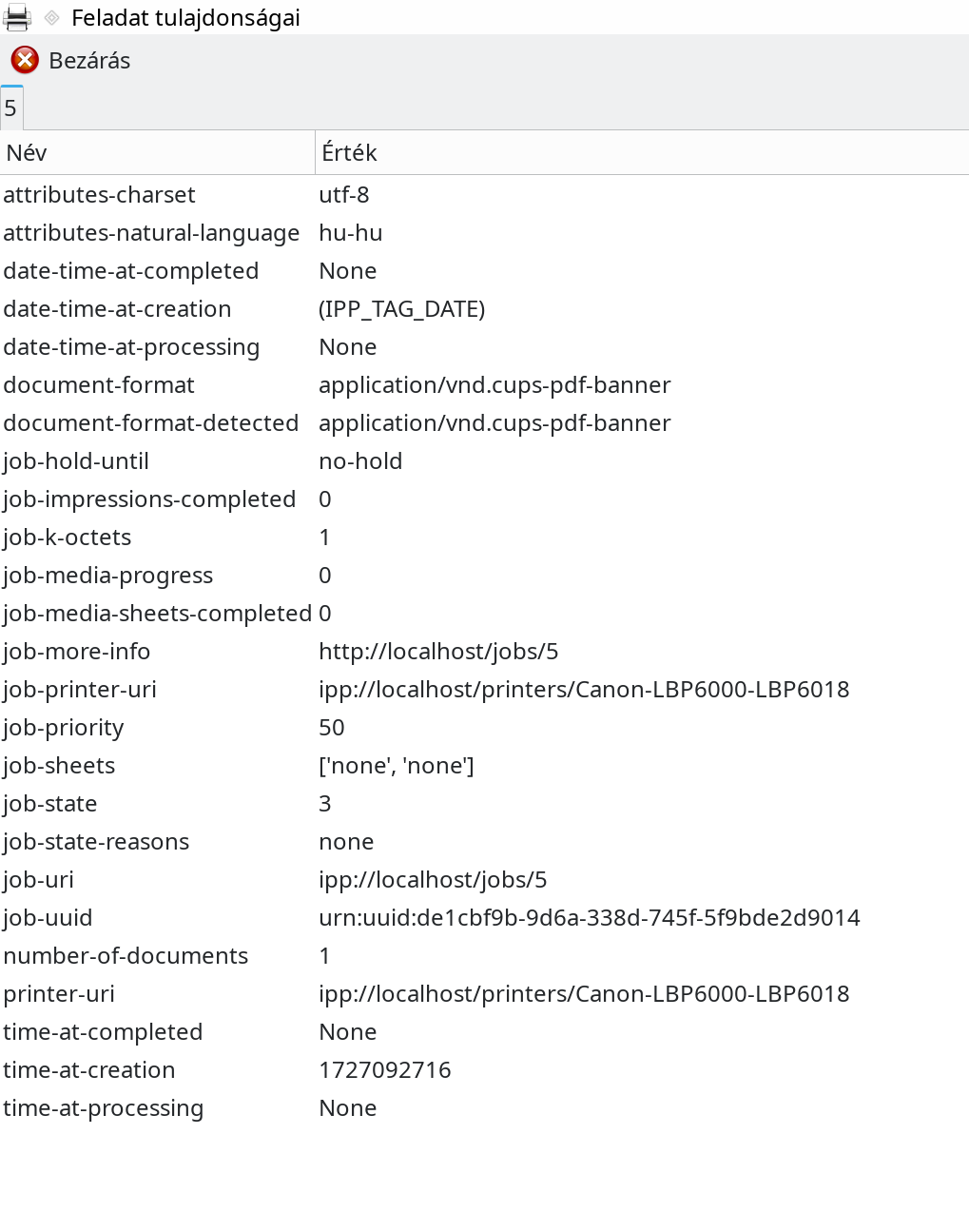Select the job-uuid value
969x1232 pixels.
(x=590, y=918)
